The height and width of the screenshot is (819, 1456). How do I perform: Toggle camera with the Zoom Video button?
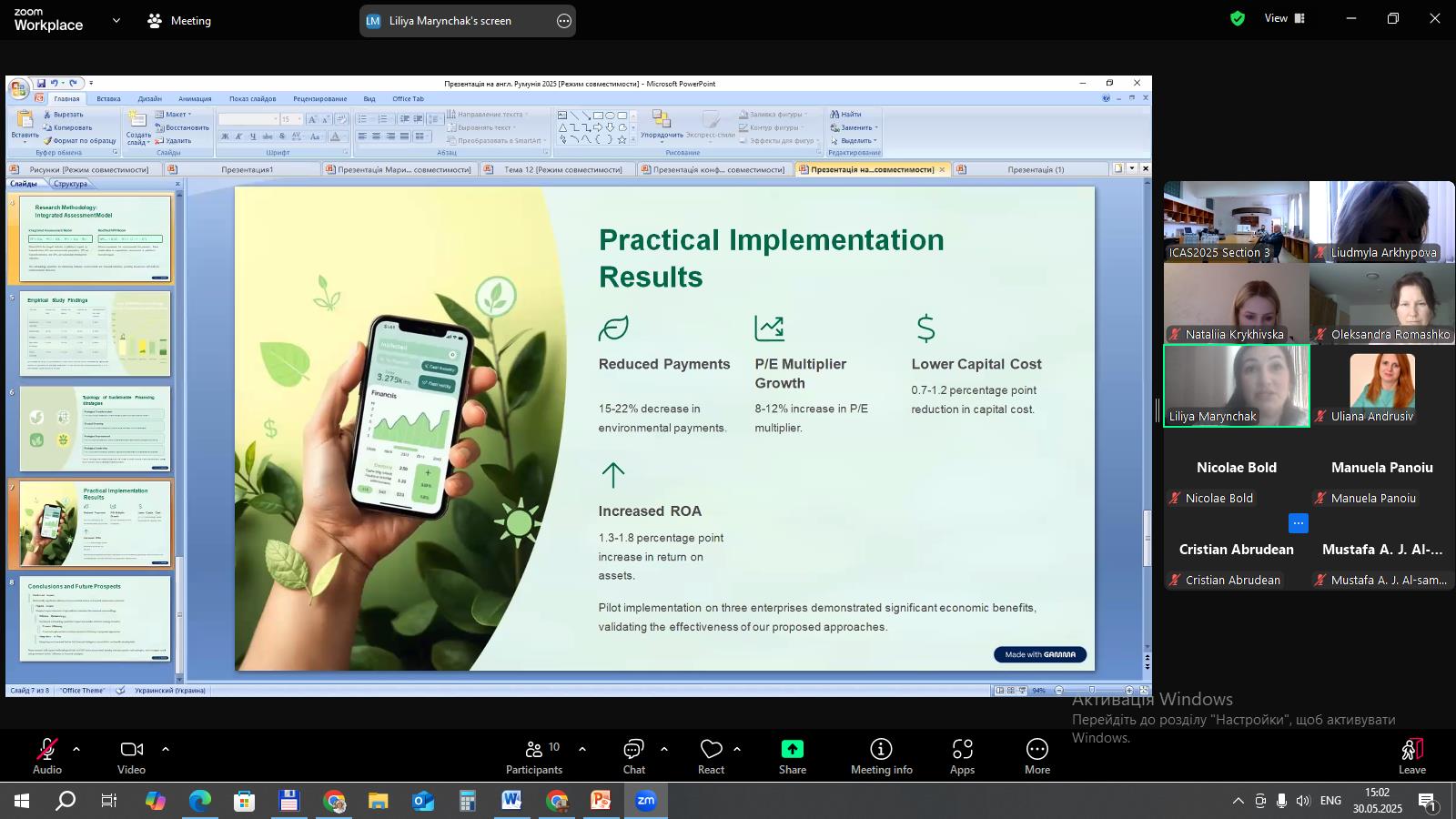pos(132,757)
